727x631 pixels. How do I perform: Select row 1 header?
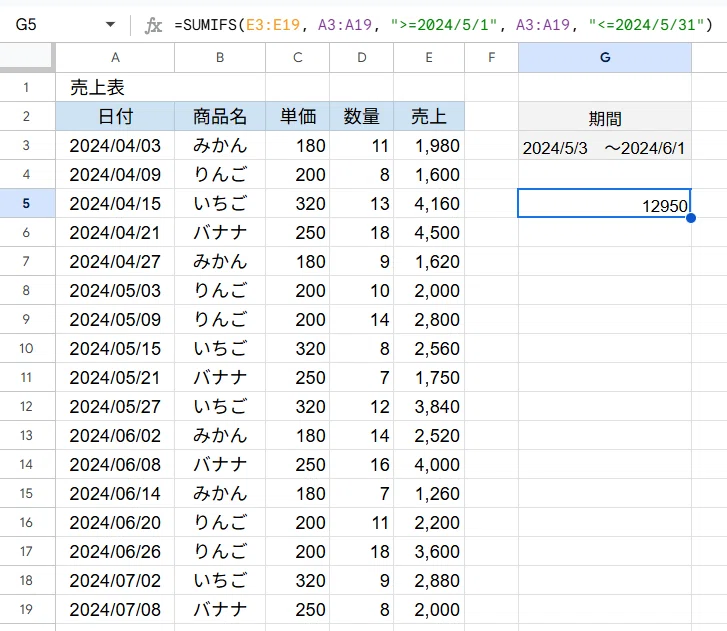point(27,87)
